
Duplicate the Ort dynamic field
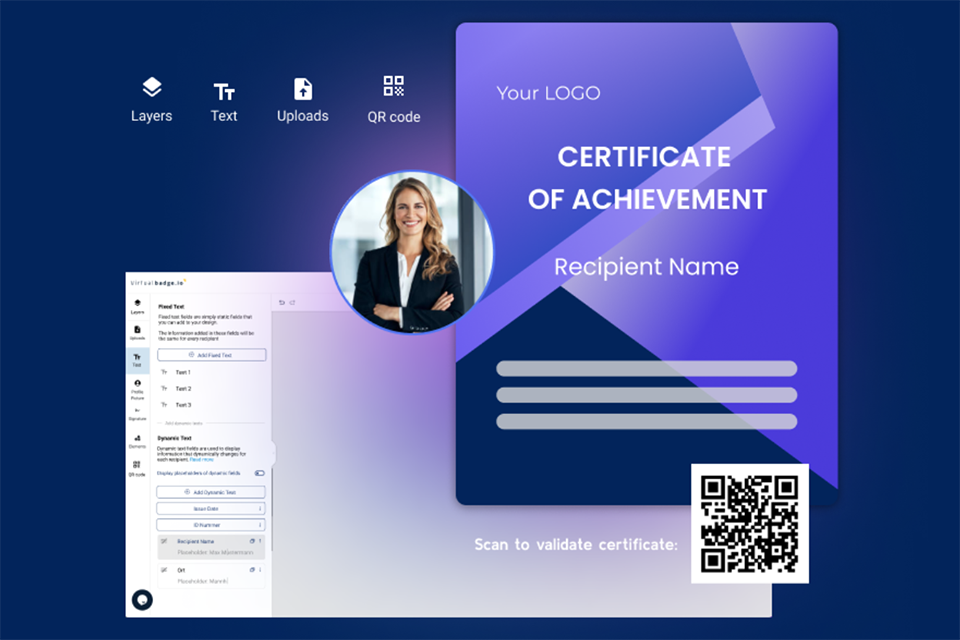point(252,570)
